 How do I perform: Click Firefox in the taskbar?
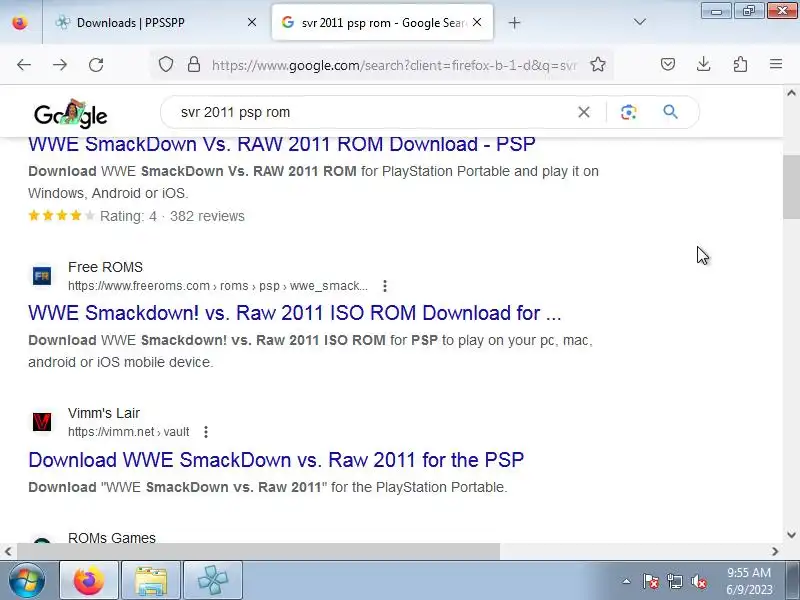(89, 580)
